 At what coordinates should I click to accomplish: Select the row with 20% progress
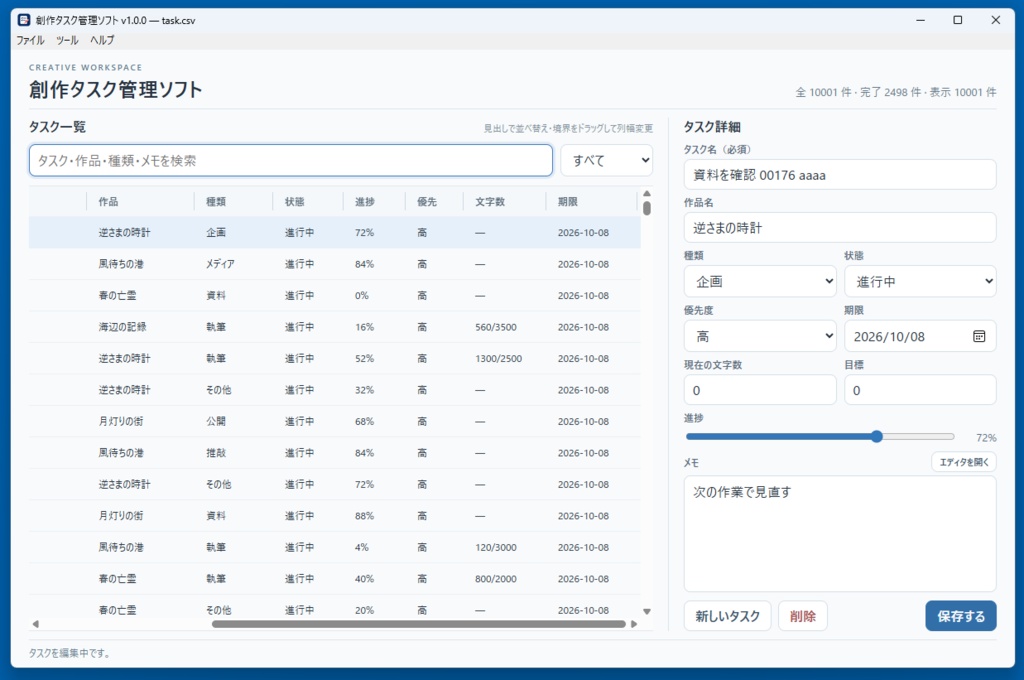pyautogui.click(x=334, y=610)
